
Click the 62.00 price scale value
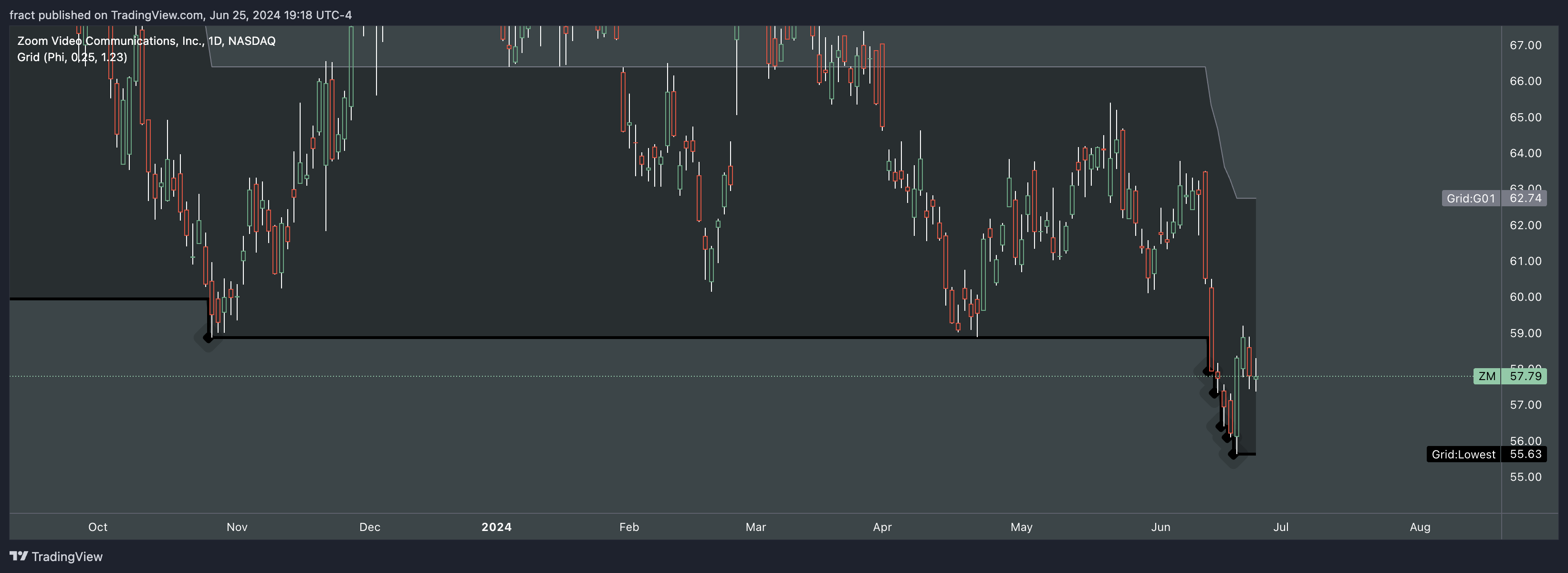tap(1526, 225)
